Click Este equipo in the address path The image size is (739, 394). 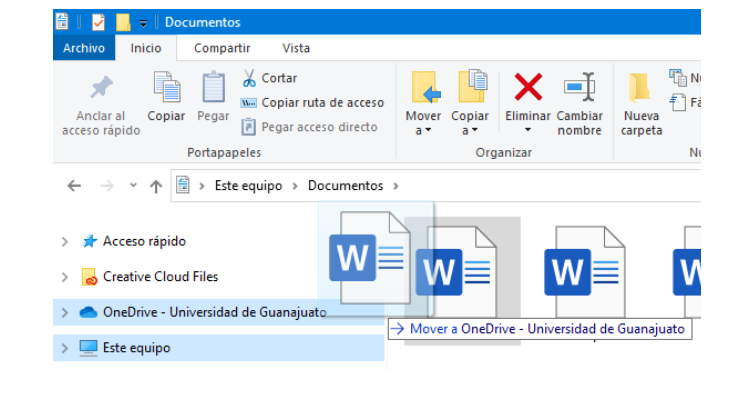pos(248,186)
